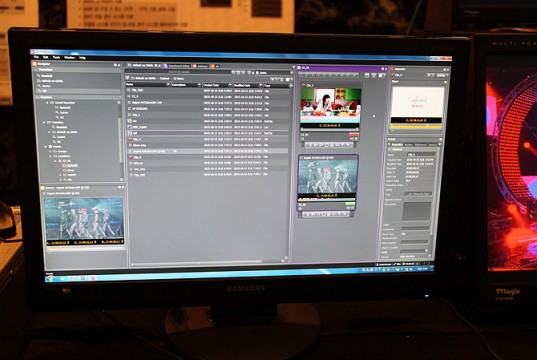Click the Navigator panel pin icon
This screenshot has height=360, width=537.
[x=115, y=65]
